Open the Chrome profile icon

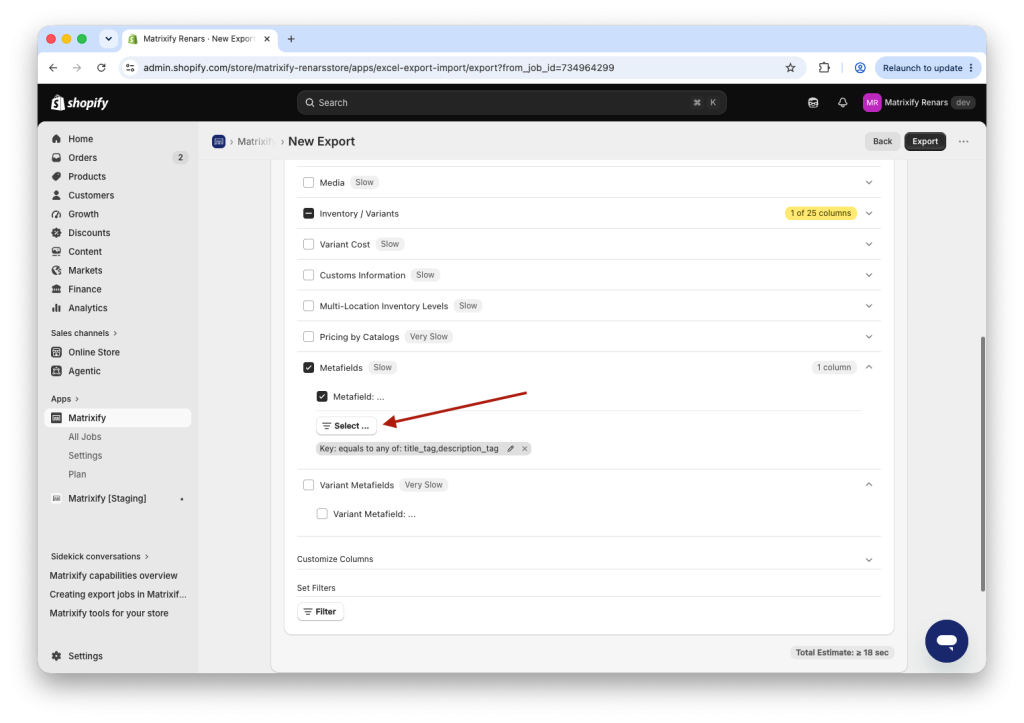click(x=860, y=68)
